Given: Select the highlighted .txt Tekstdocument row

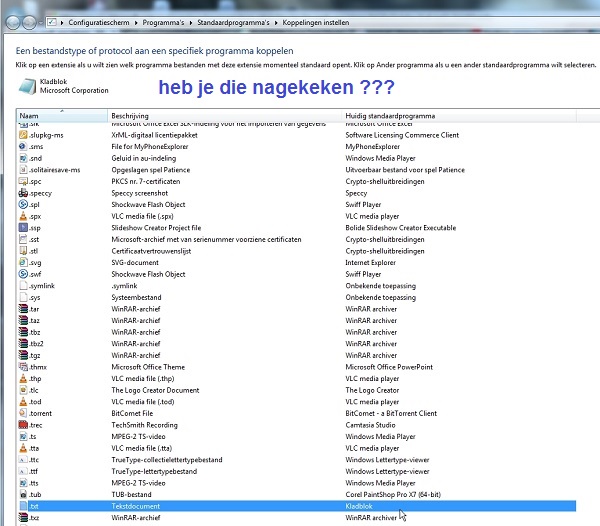Looking at the screenshot, I should point(297,506).
